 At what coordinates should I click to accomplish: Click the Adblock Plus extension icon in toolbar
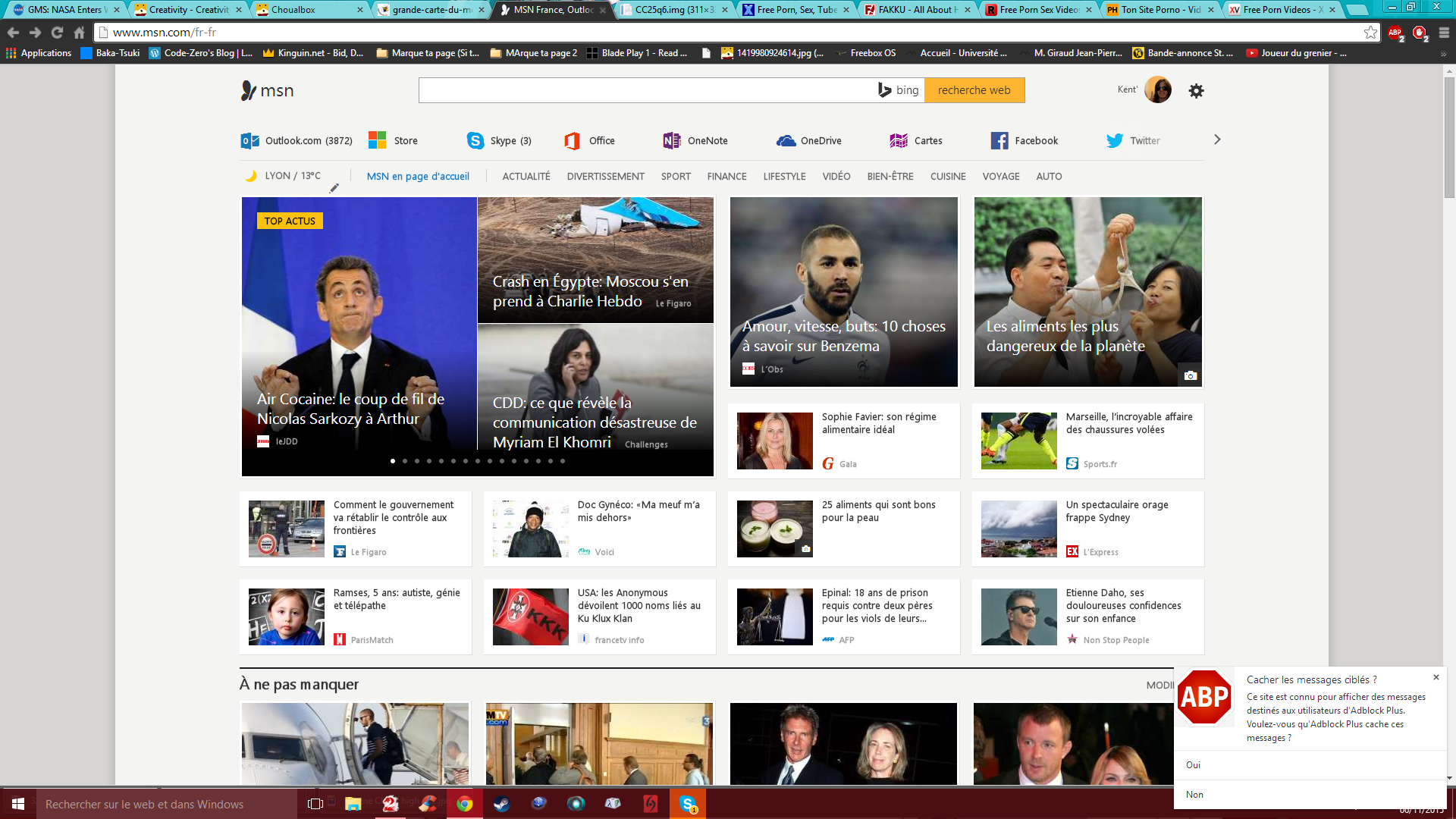pos(1395,33)
